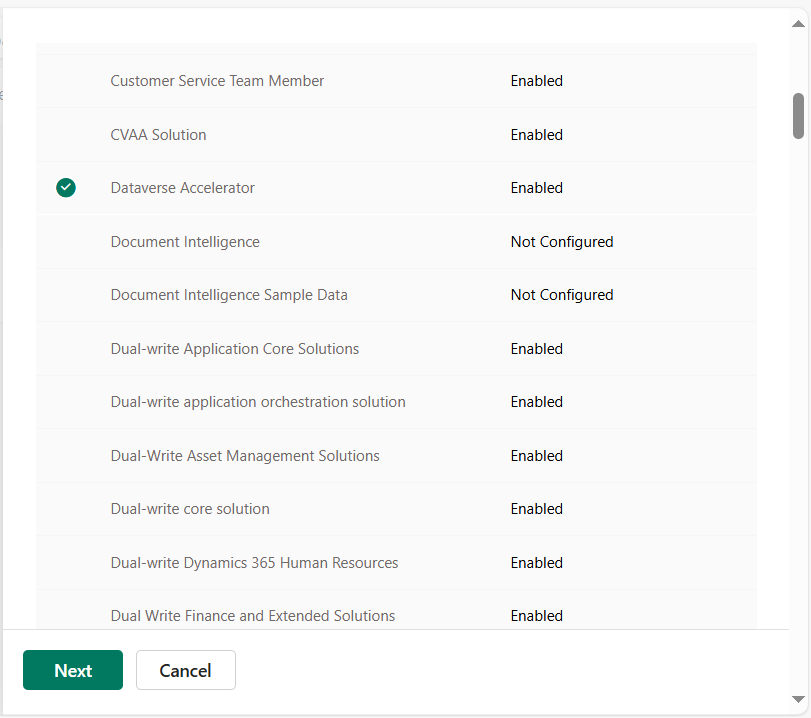This screenshot has width=811, height=718.
Task: Select the CVAA Solution row
Action: [x=158, y=135]
